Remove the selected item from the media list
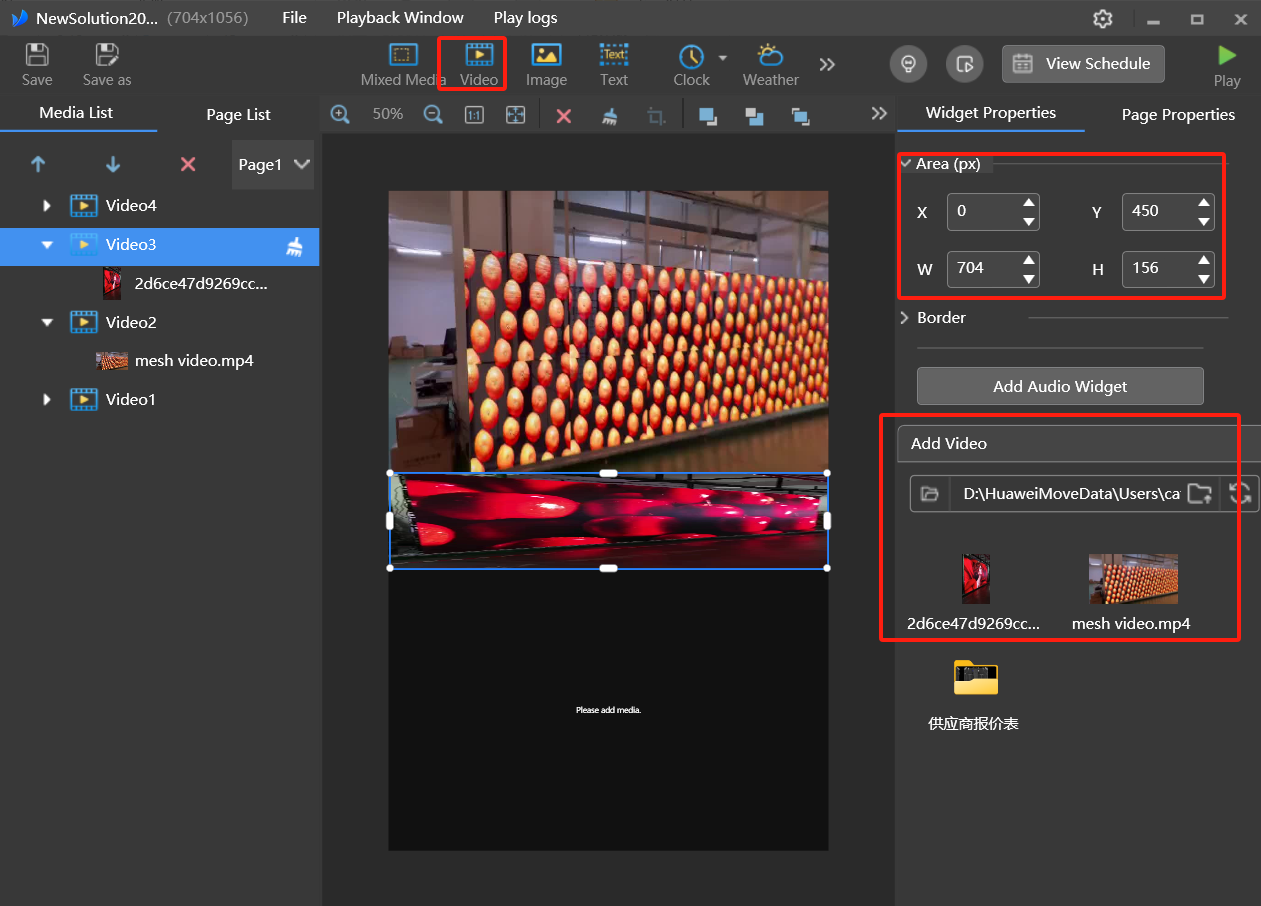This screenshot has height=906, width=1261. coord(187,165)
